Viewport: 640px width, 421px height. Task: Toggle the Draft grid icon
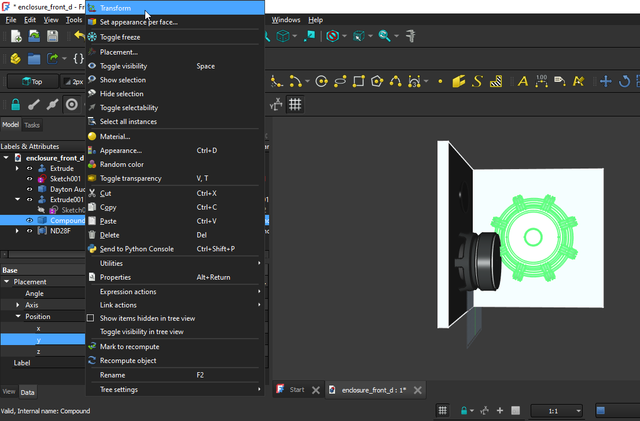[x=295, y=105]
